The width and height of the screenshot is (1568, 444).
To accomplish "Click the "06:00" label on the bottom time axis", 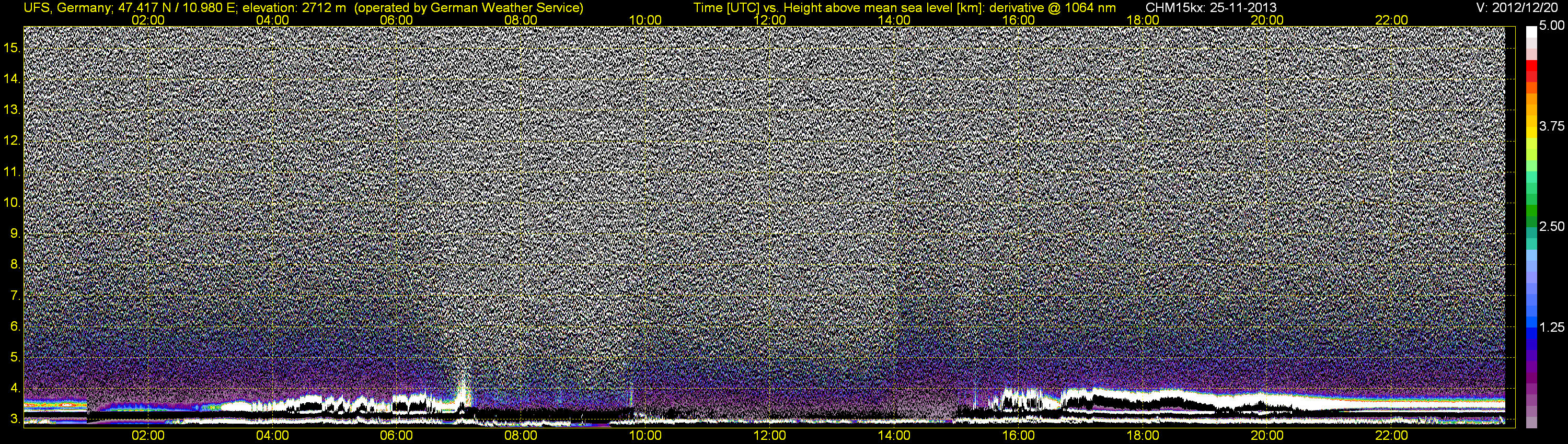I will pos(396,436).
